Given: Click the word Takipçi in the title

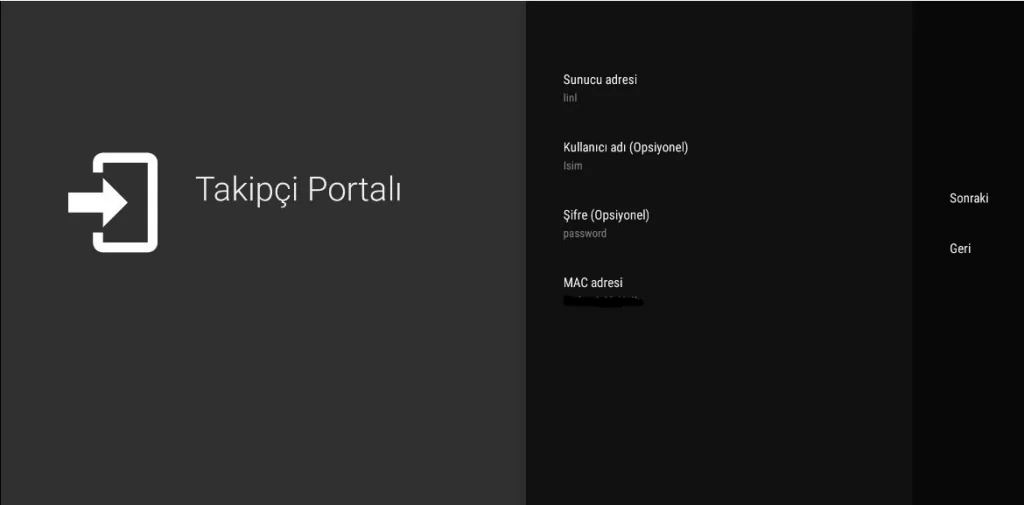Looking at the screenshot, I should (248, 189).
